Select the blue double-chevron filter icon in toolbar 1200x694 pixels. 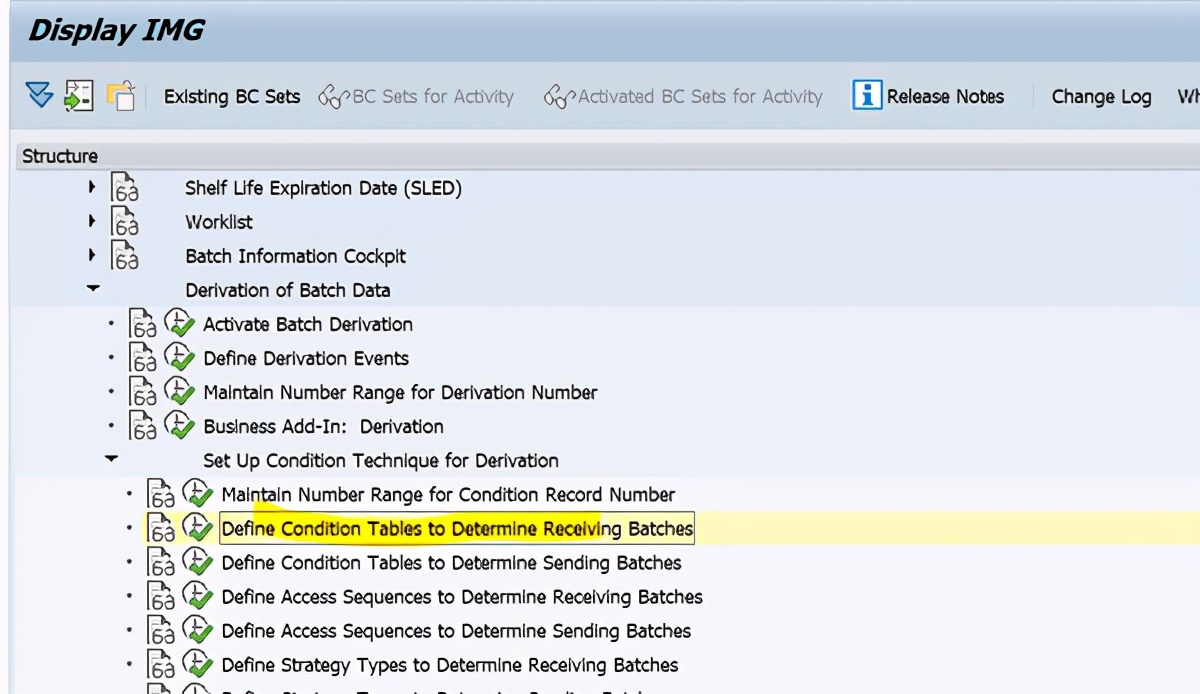click(x=41, y=96)
